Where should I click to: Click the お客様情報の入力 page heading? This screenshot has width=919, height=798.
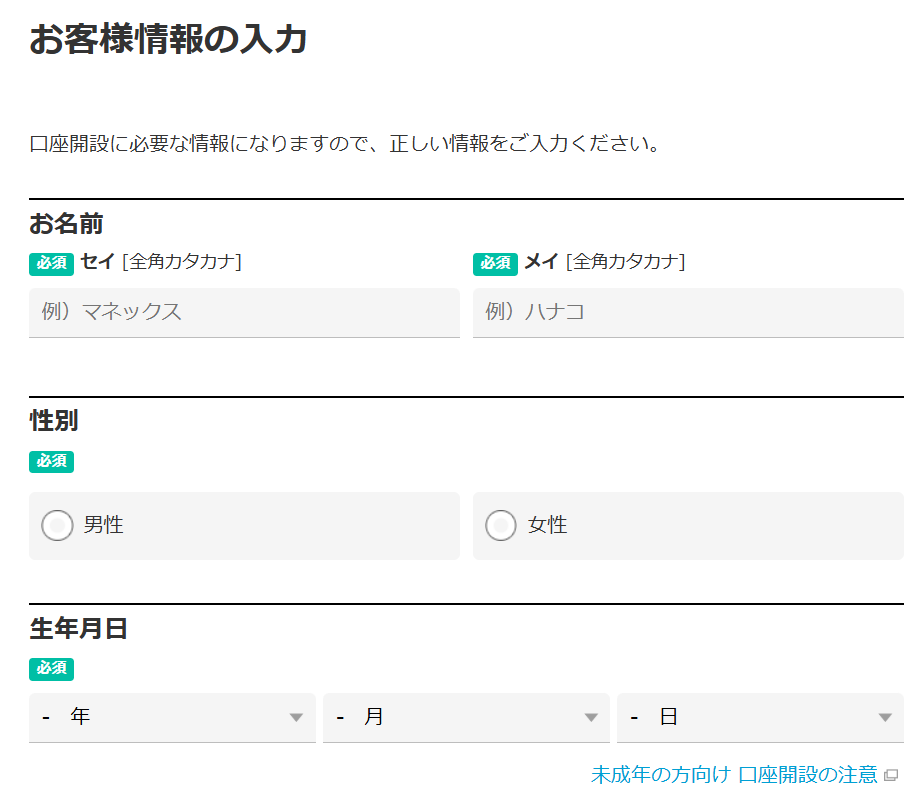(168, 39)
